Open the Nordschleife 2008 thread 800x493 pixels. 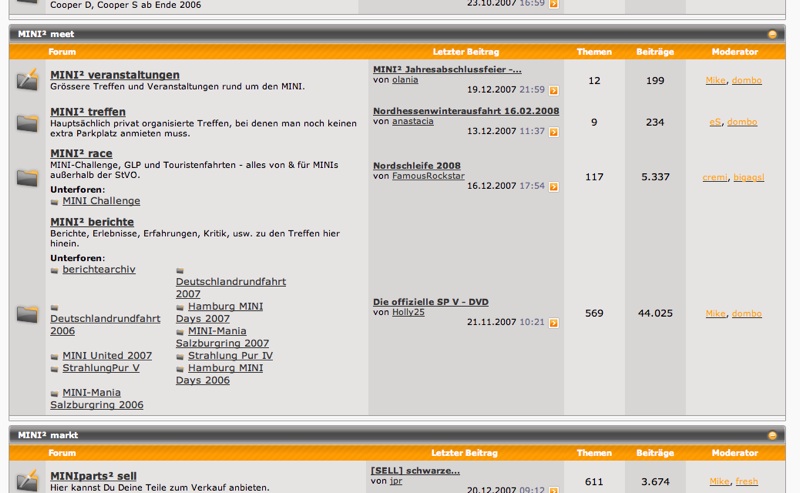(417, 166)
